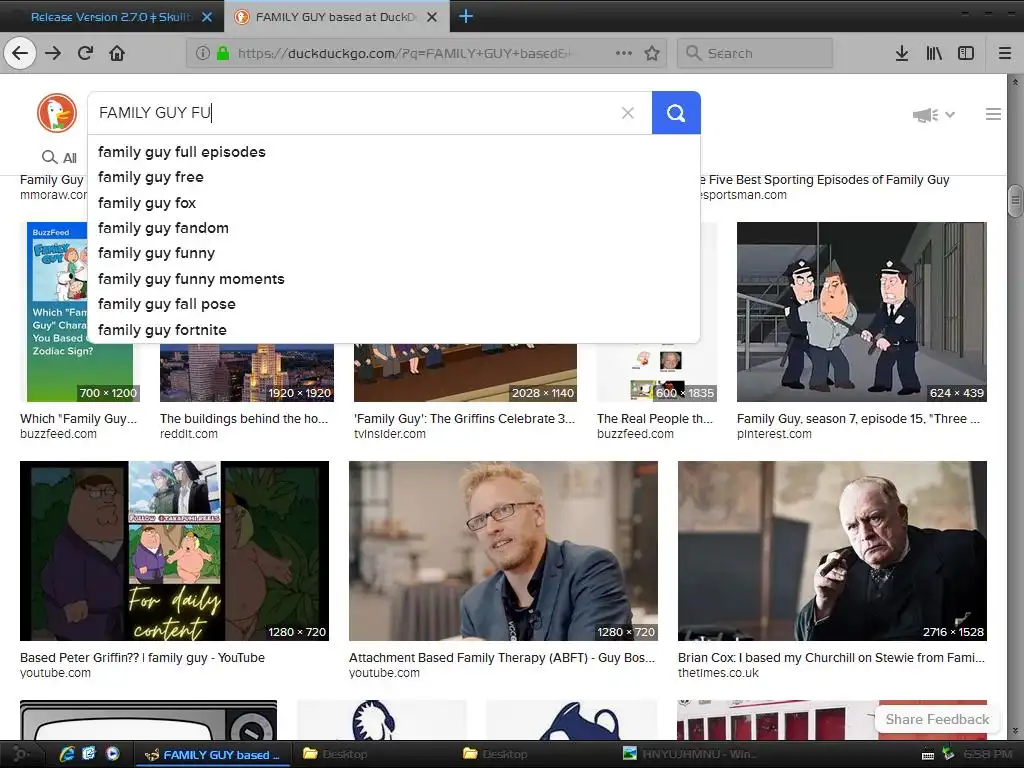The height and width of the screenshot is (768, 1024).
Task: Open Attachment Based Family Therapy thumbnail
Action: coord(503,551)
